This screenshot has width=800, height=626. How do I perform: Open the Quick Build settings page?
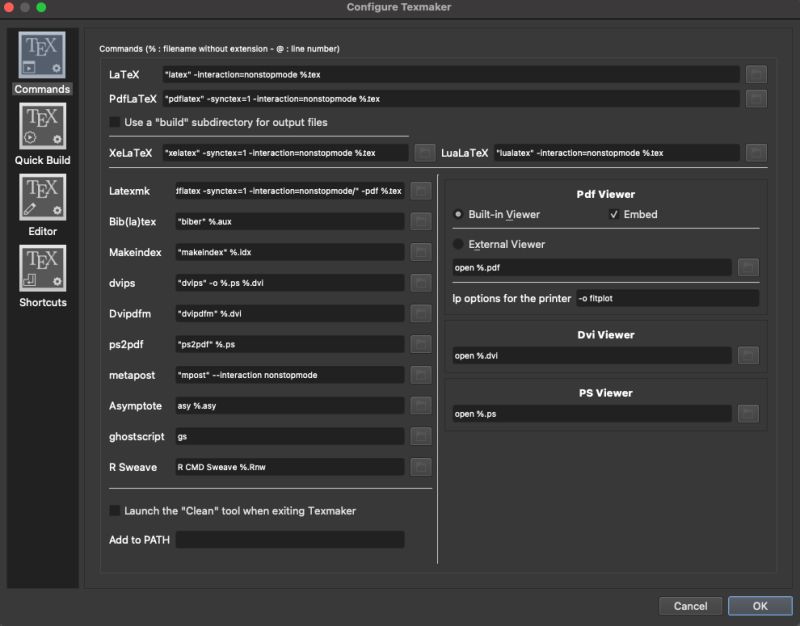(x=42, y=134)
